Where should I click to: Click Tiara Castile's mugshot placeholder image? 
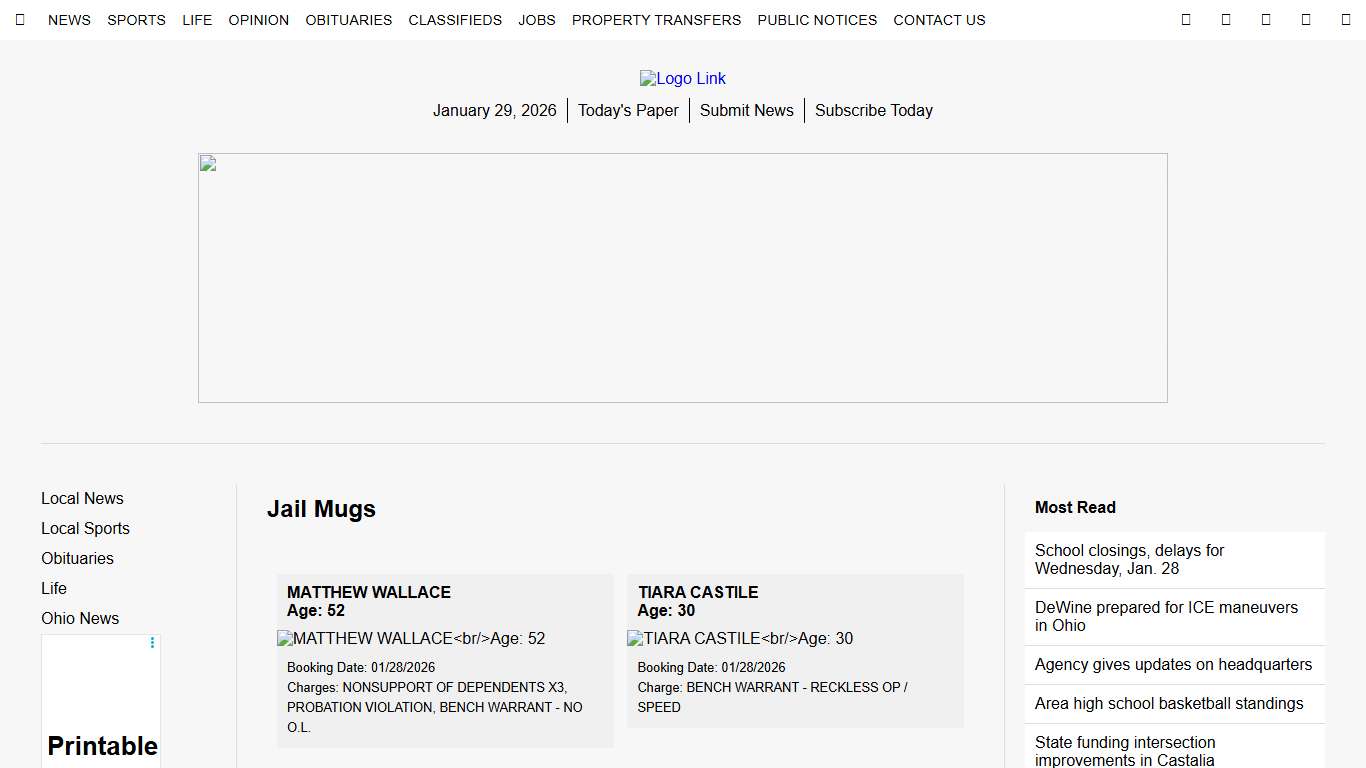[739, 638]
